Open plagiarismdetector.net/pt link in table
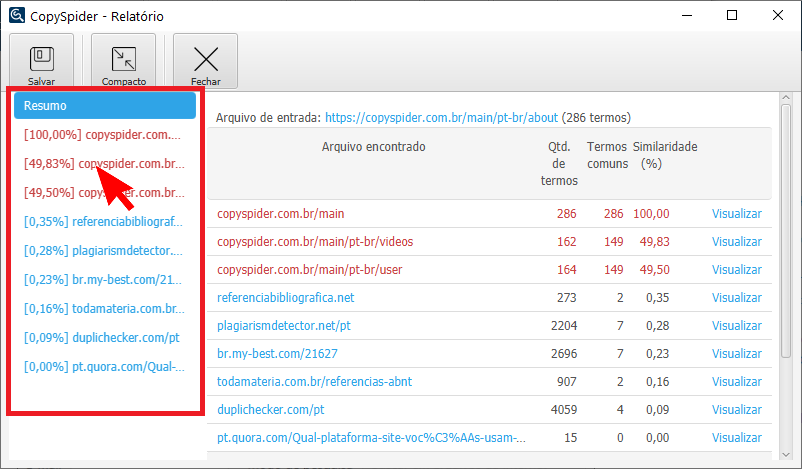Screen dimensions: 802x469 click(x=284, y=326)
